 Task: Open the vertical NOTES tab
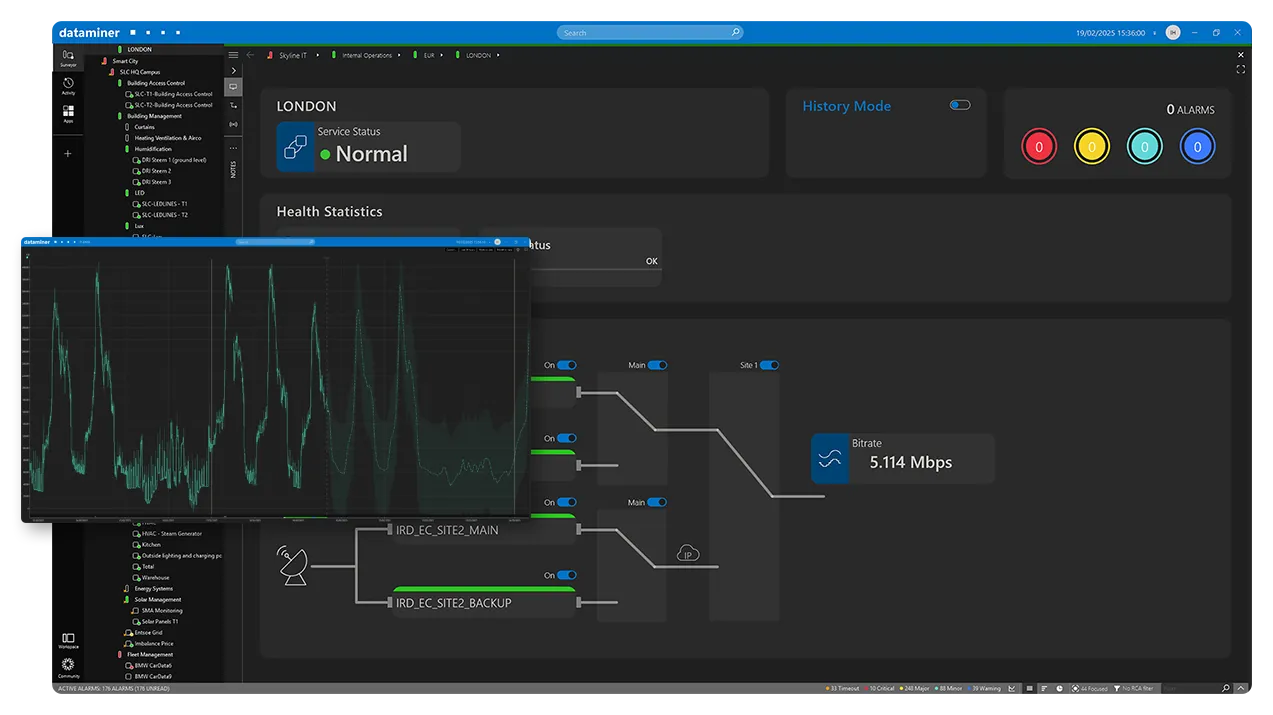point(233,169)
